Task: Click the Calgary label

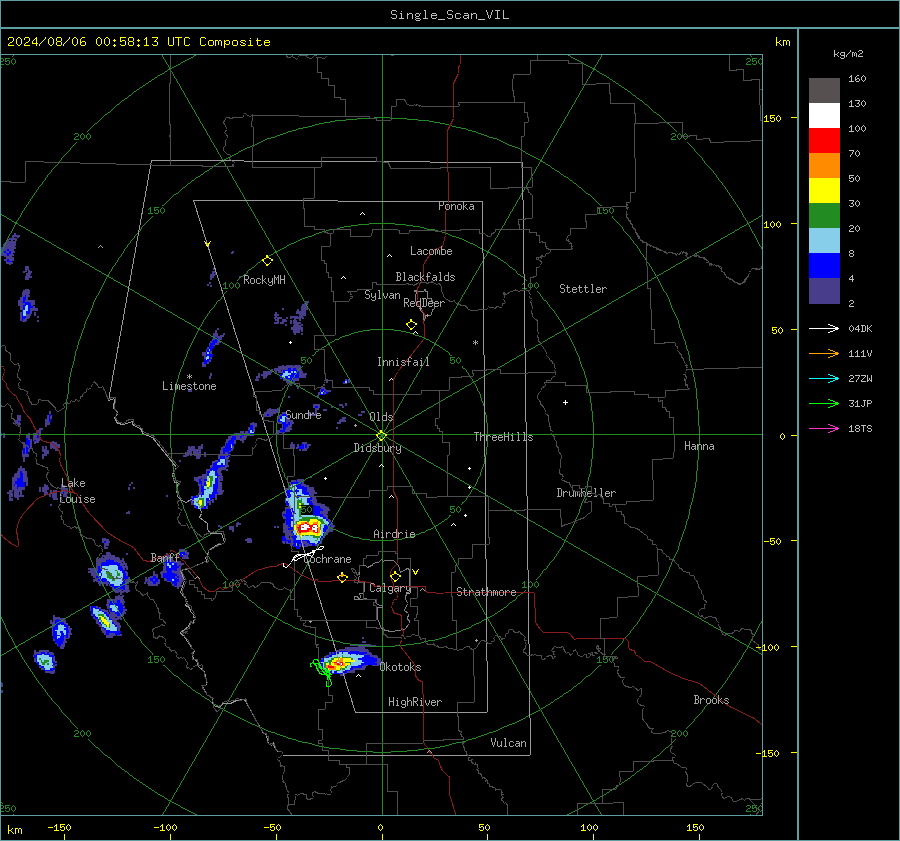Action: pos(390,588)
